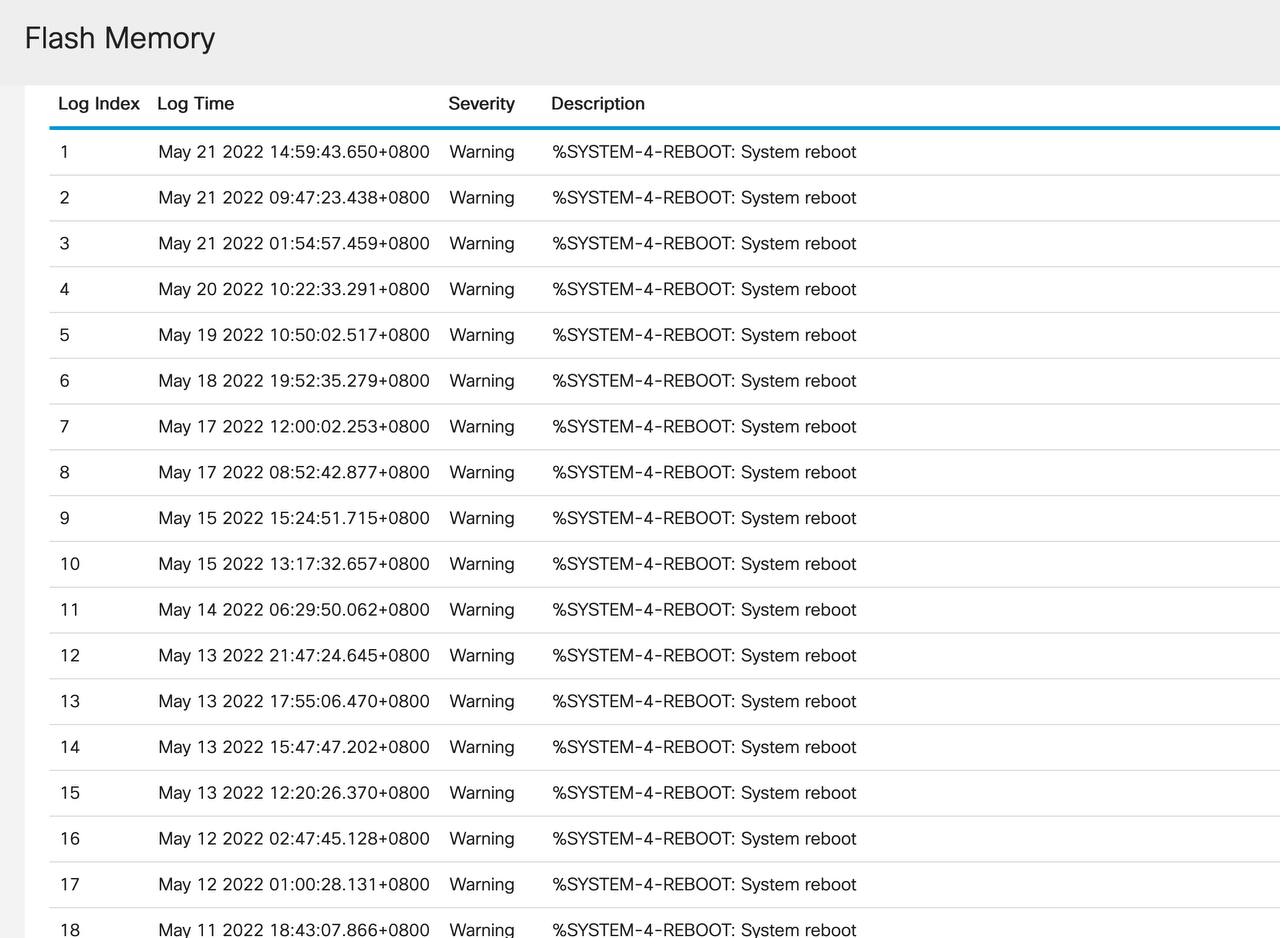Image resolution: width=1280 pixels, height=938 pixels.
Task: Select log time May 13 2022 12:20:26.370+0800
Action: [294, 793]
